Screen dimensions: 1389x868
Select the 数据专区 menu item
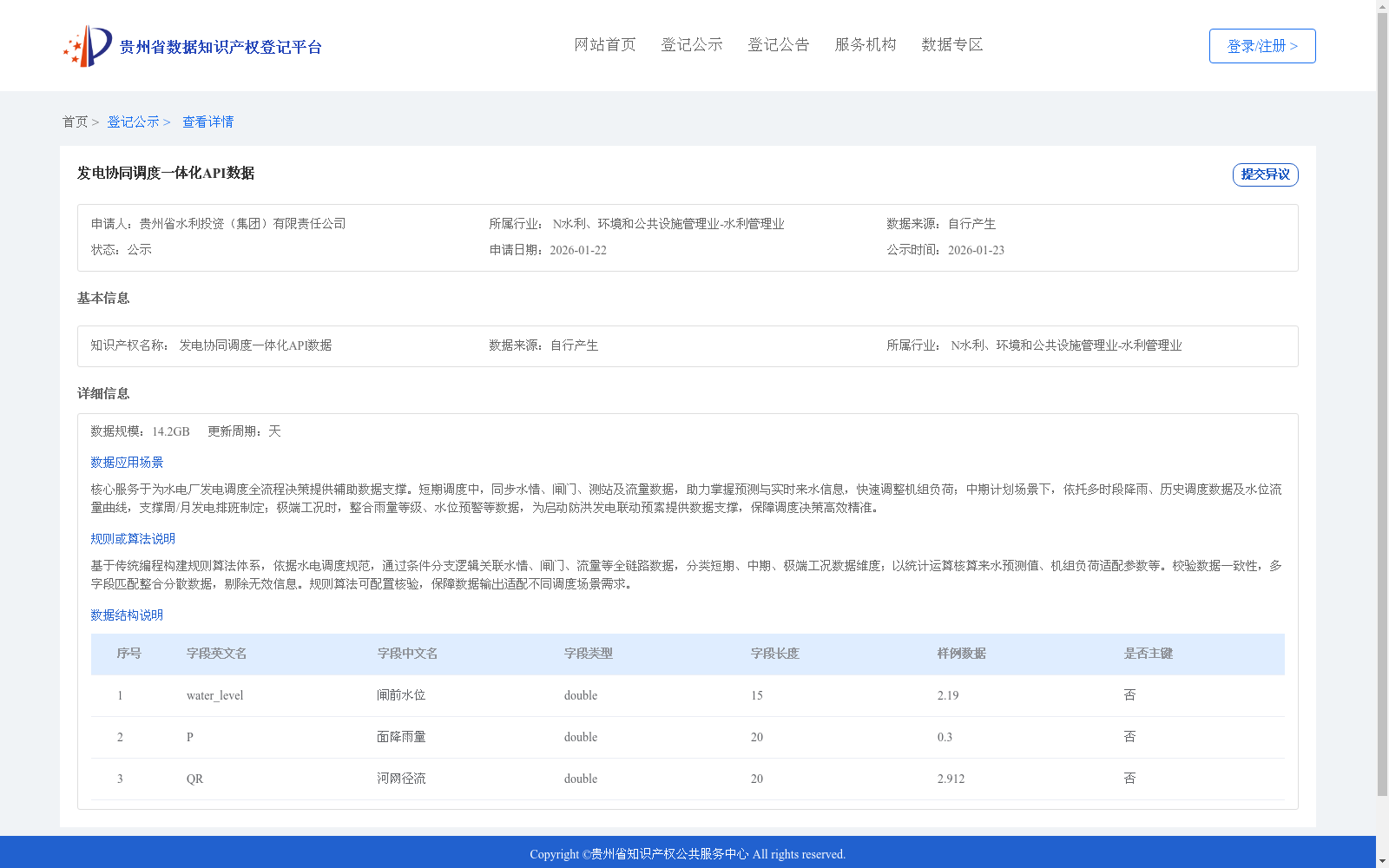tap(952, 45)
